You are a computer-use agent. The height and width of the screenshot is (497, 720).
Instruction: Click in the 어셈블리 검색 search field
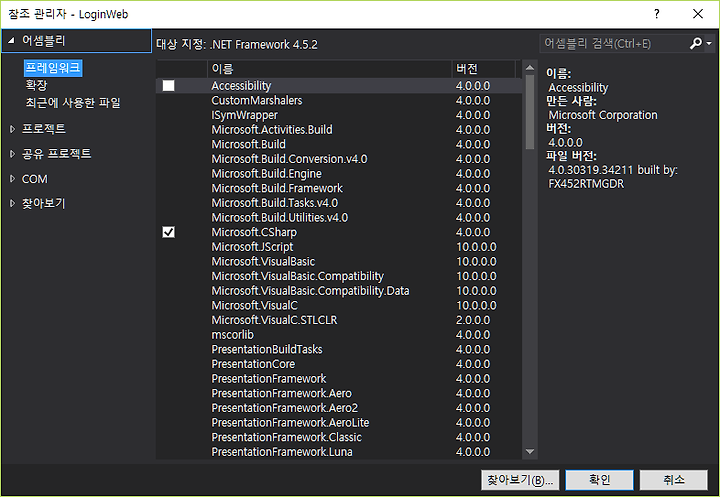tap(613, 44)
